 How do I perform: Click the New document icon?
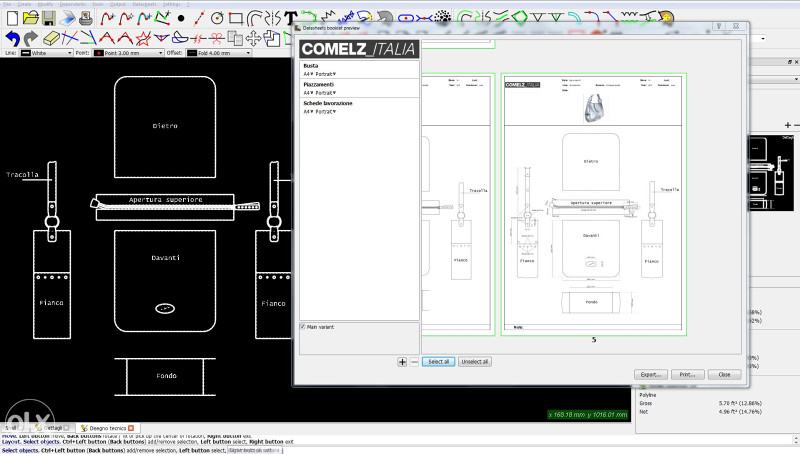pyautogui.click(x=12, y=18)
